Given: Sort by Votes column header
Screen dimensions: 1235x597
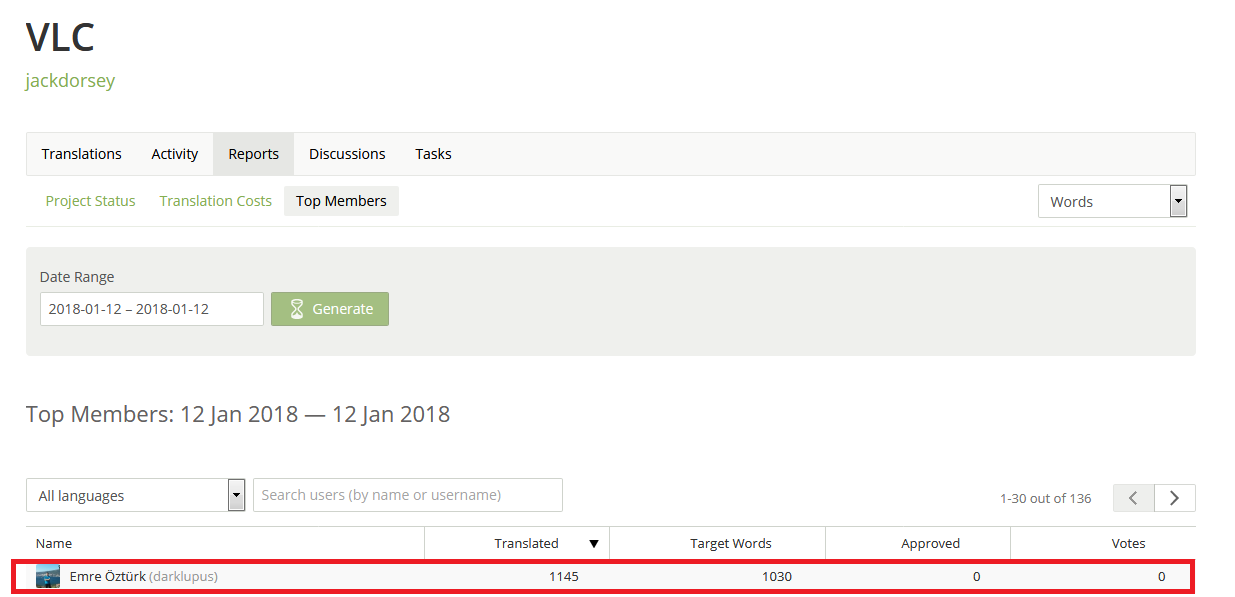Looking at the screenshot, I should pos(1129,543).
